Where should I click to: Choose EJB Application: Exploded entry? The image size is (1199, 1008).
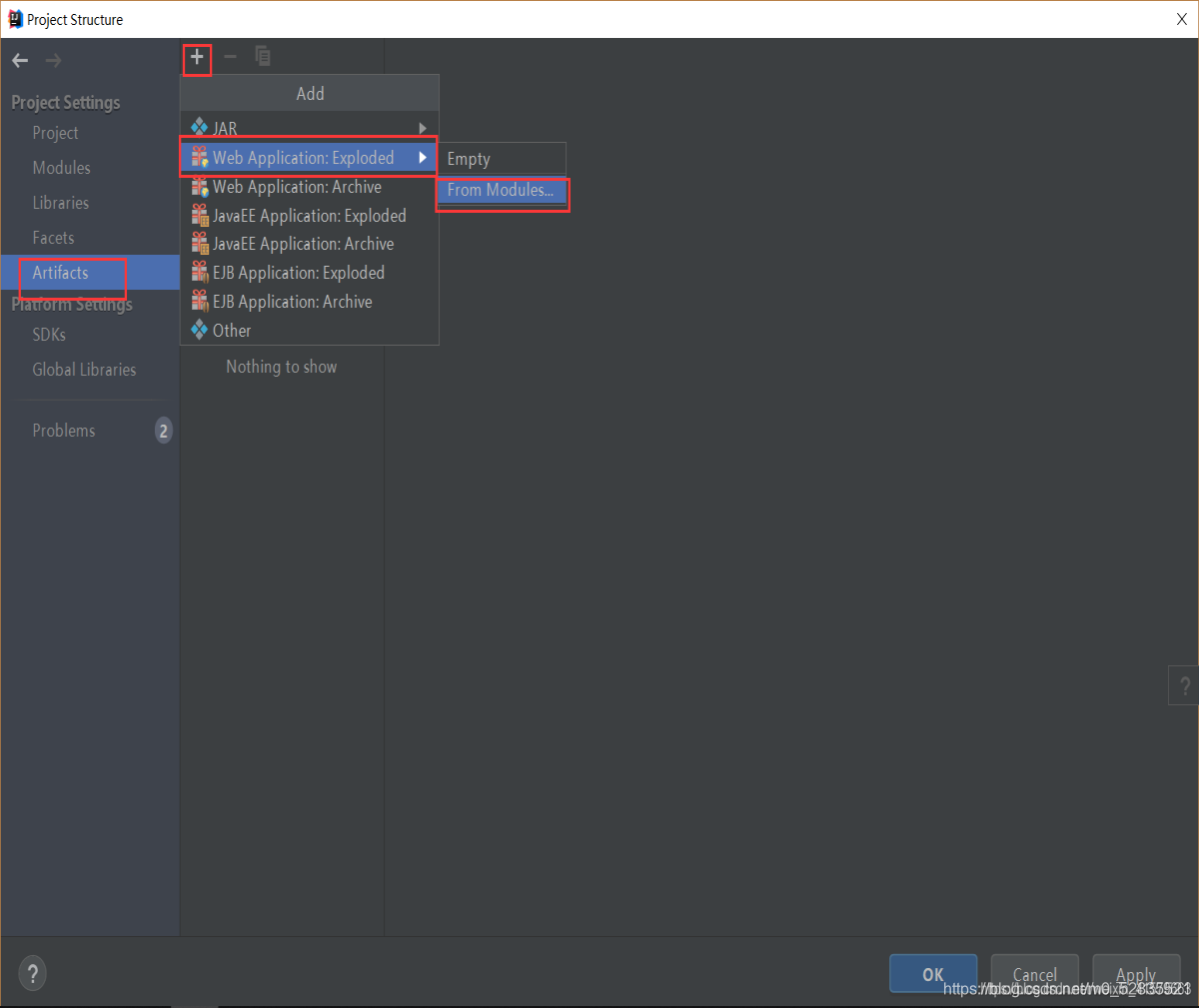point(309,273)
